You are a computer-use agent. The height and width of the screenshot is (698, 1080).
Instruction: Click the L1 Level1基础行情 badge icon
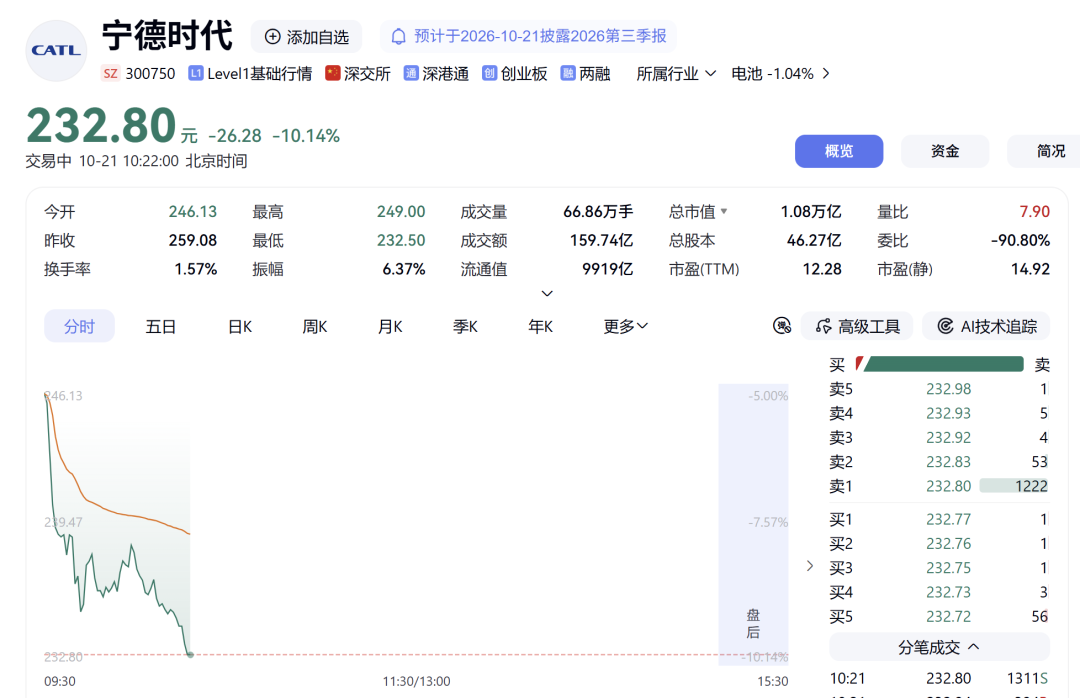click(196, 74)
